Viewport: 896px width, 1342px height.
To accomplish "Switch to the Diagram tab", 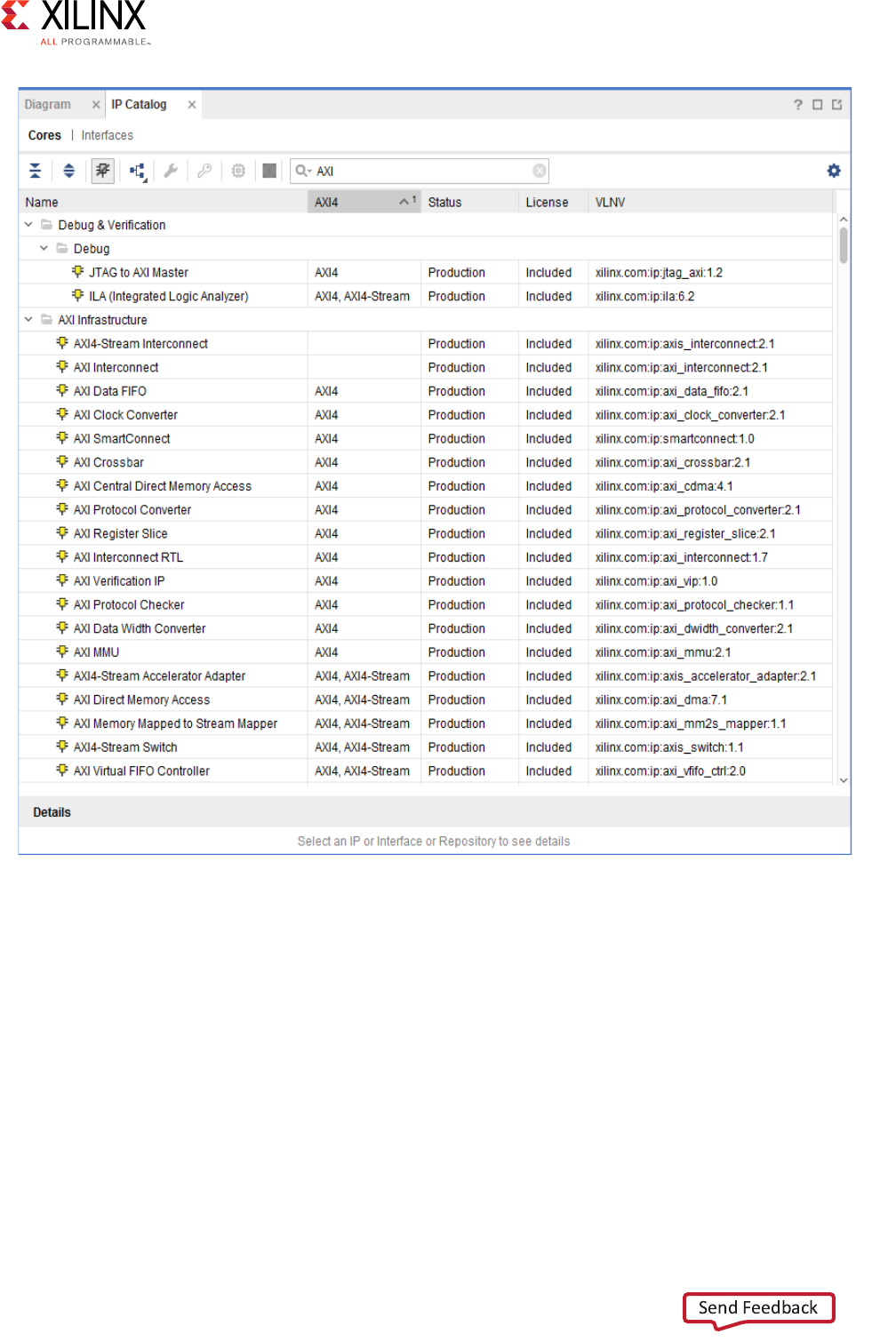I will (x=48, y=104).
